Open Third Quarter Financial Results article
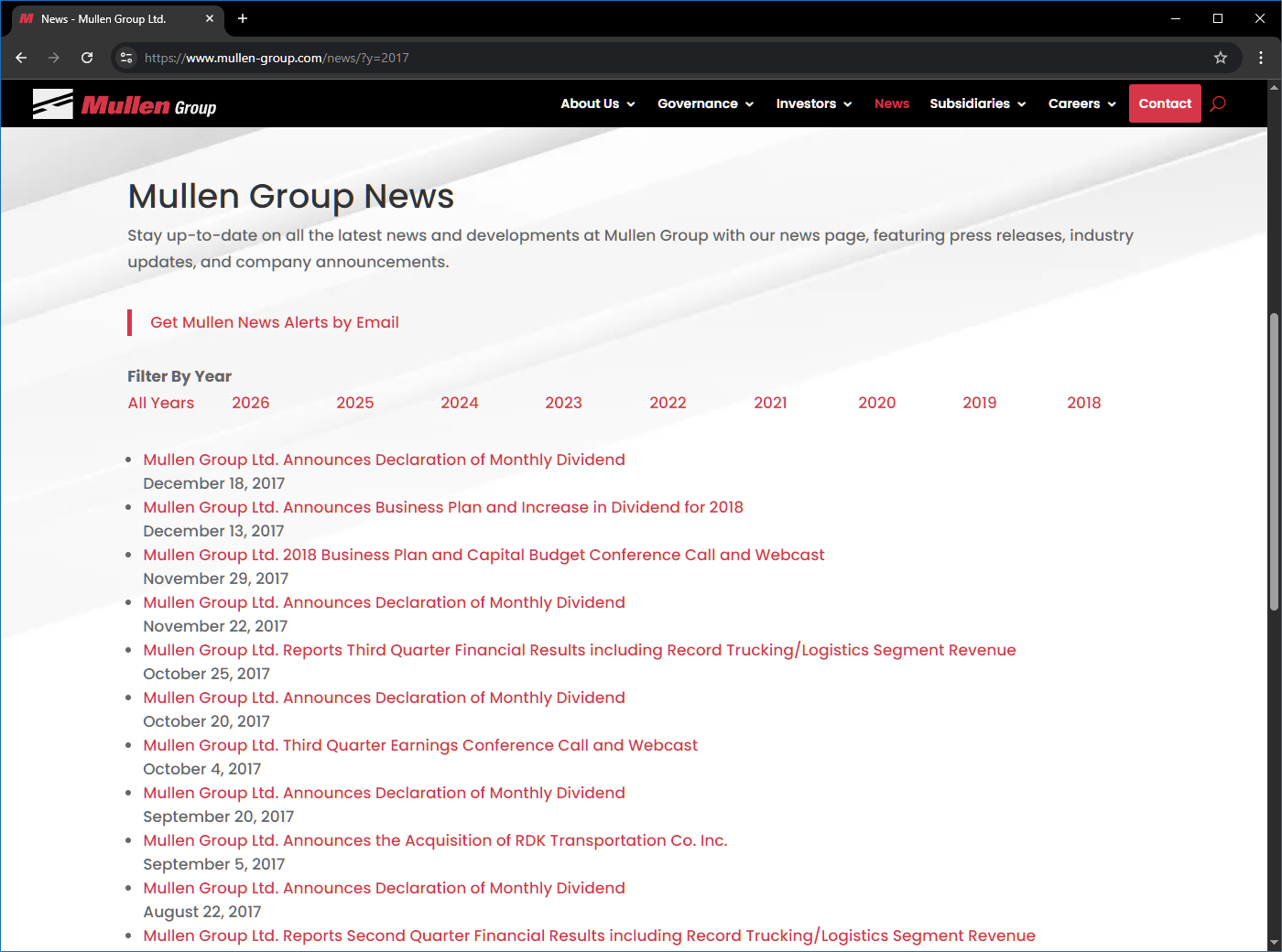Viewport: 1282px width, 952px height. coord(580,650)
